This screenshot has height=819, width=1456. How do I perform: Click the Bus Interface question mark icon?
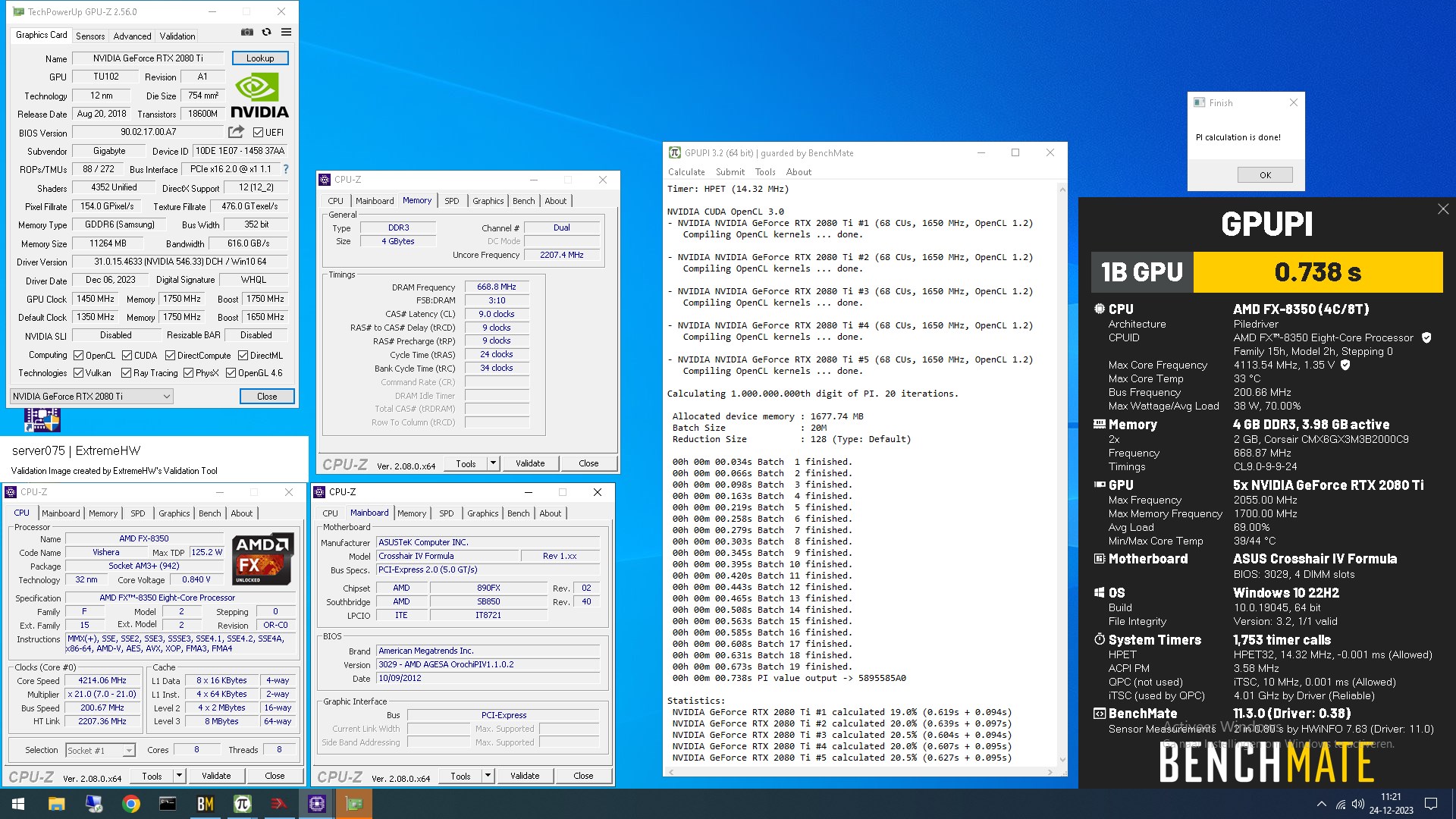tap(286, 169)
